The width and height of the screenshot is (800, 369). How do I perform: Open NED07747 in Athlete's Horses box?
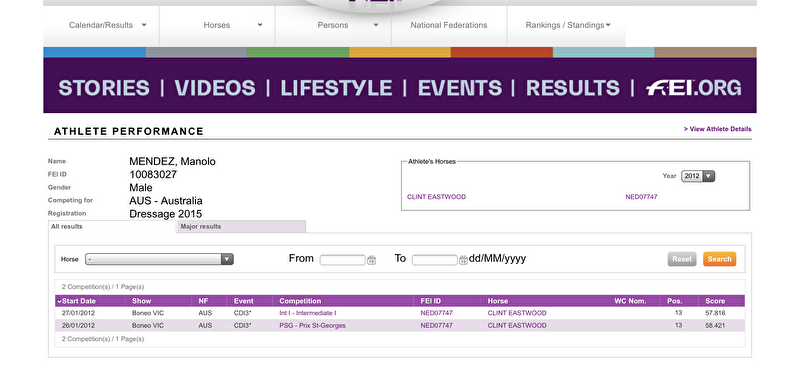point(641,197)
